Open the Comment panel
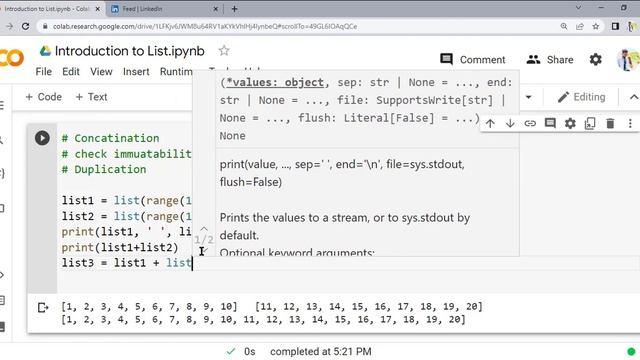 [x=473, y=60]
